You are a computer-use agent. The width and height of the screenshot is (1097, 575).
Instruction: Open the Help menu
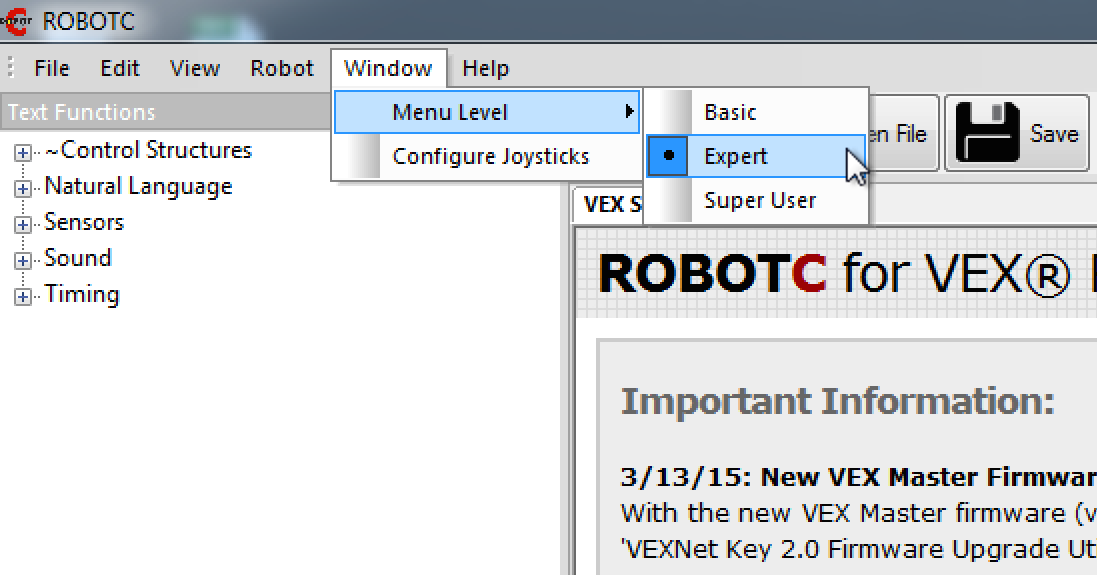tap(486, 68)
